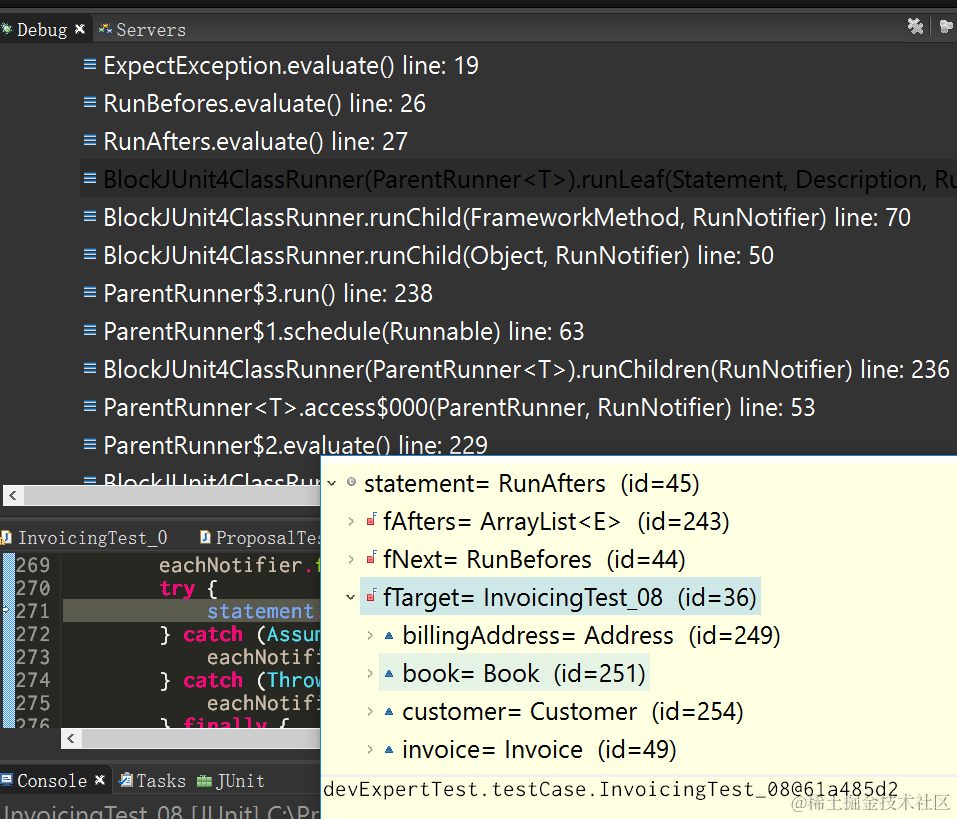This screenshot has width=957, height=819.
Task: Select ParentRunner$3.run() line: 238 frame
Action: (x=268, y=294)
